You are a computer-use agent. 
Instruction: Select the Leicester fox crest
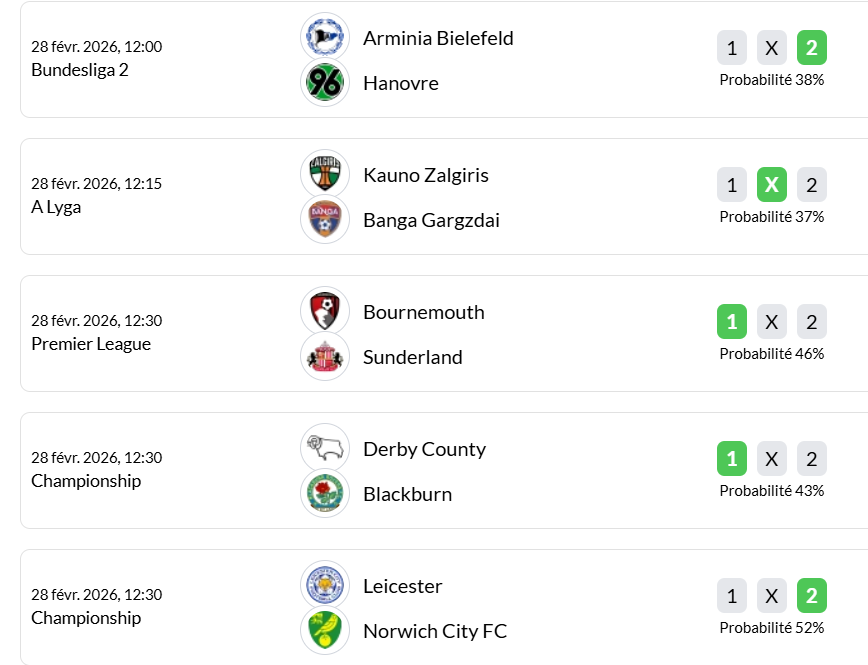point(325,585)
